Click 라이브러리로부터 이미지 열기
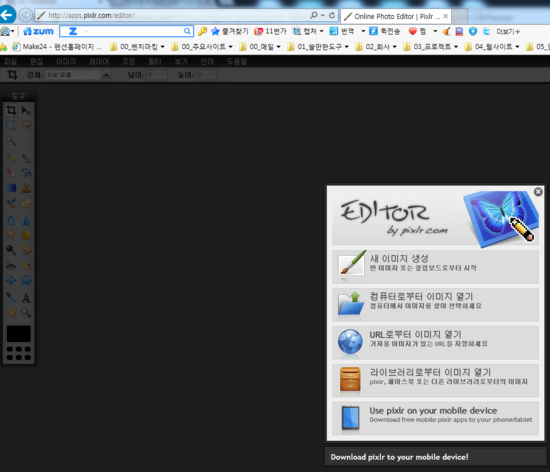 coord(435,380)
